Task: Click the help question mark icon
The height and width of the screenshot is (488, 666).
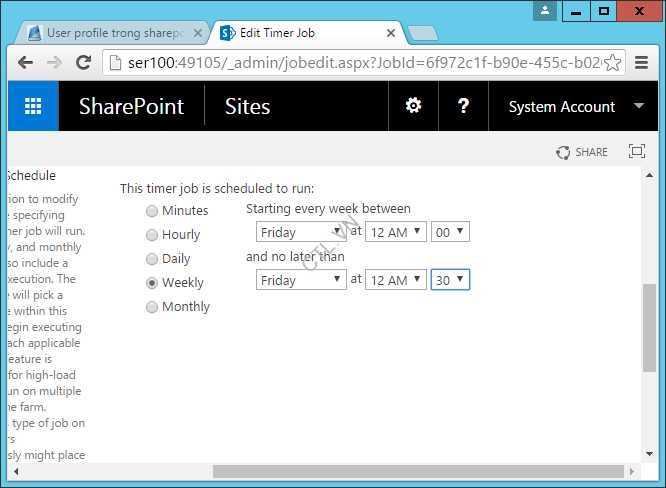Action: click(x=463, y=106)
